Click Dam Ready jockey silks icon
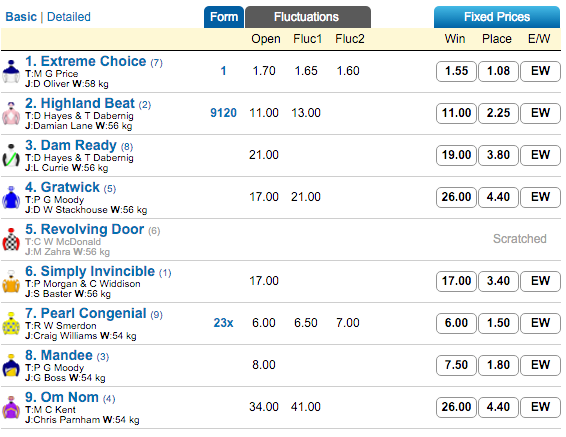The width and height of the screenshot is (566, 437). [11, 155]
